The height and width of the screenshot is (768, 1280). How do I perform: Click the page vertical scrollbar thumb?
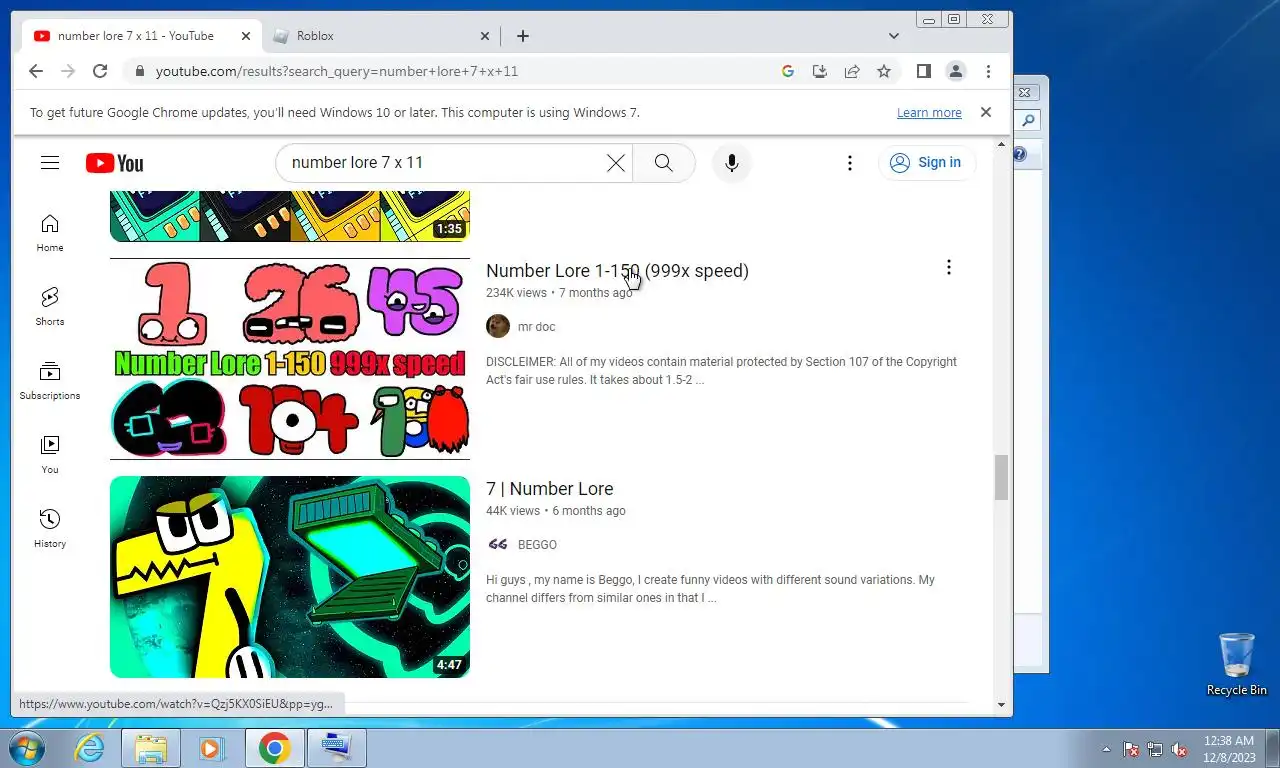pos(1001,477)
